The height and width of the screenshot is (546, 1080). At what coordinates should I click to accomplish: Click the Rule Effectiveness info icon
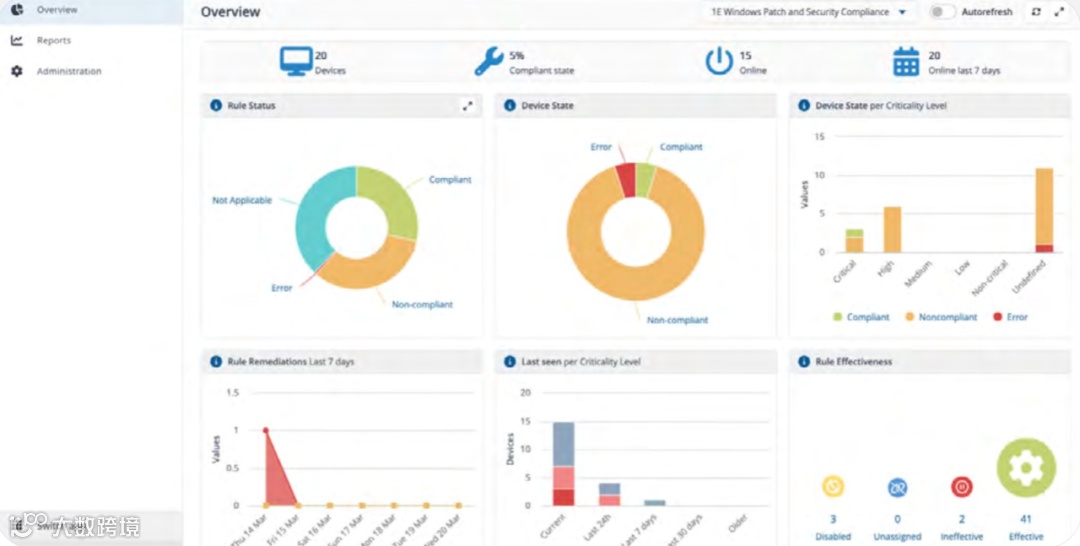[804, 361]
